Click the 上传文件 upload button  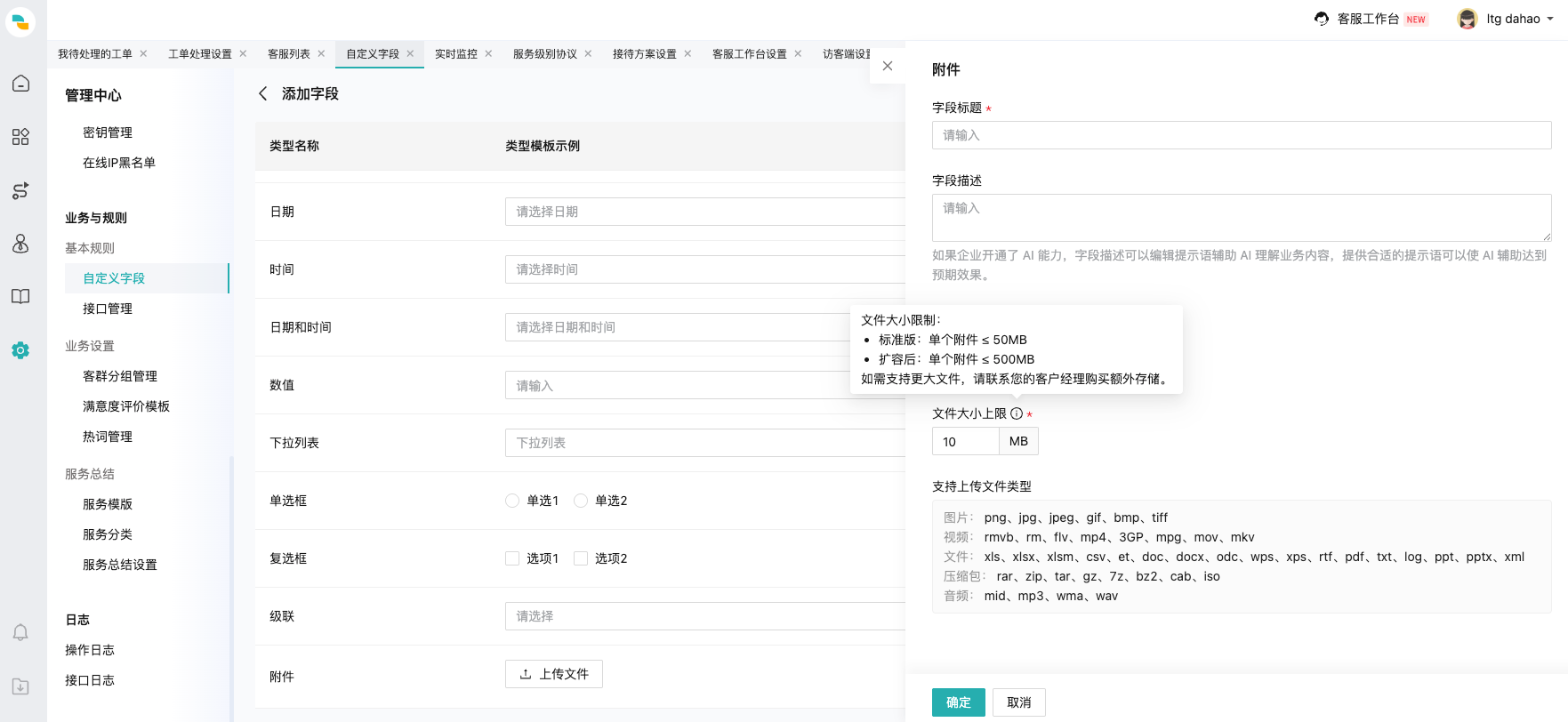coord(553,674)
